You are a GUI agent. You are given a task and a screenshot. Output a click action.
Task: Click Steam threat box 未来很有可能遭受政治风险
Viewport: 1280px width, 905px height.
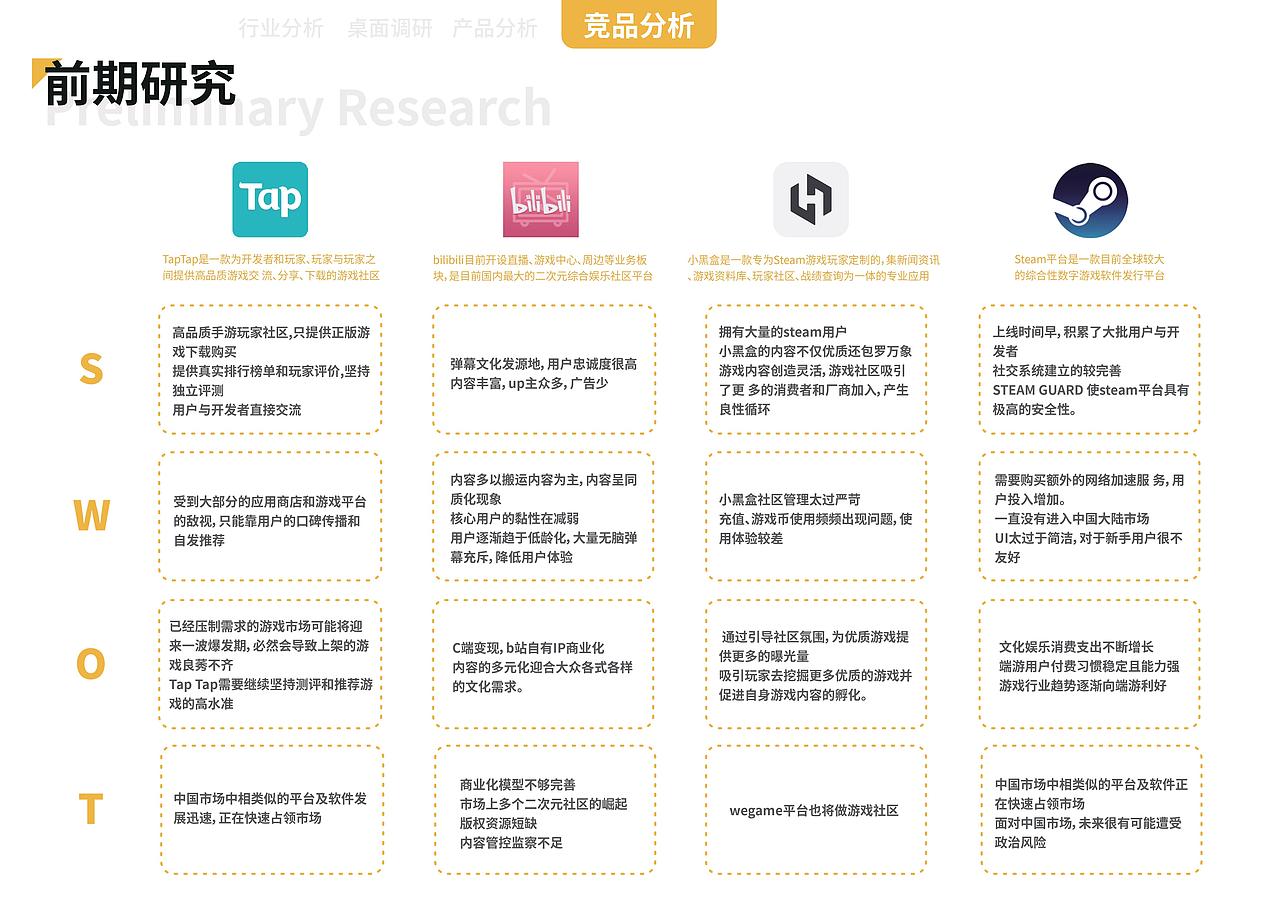[1091, 809]
